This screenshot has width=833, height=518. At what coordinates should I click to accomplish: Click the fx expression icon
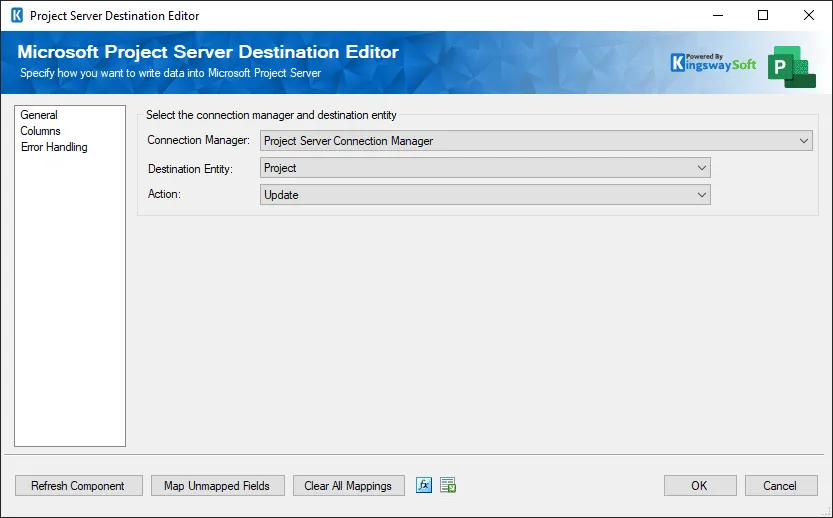424,485
